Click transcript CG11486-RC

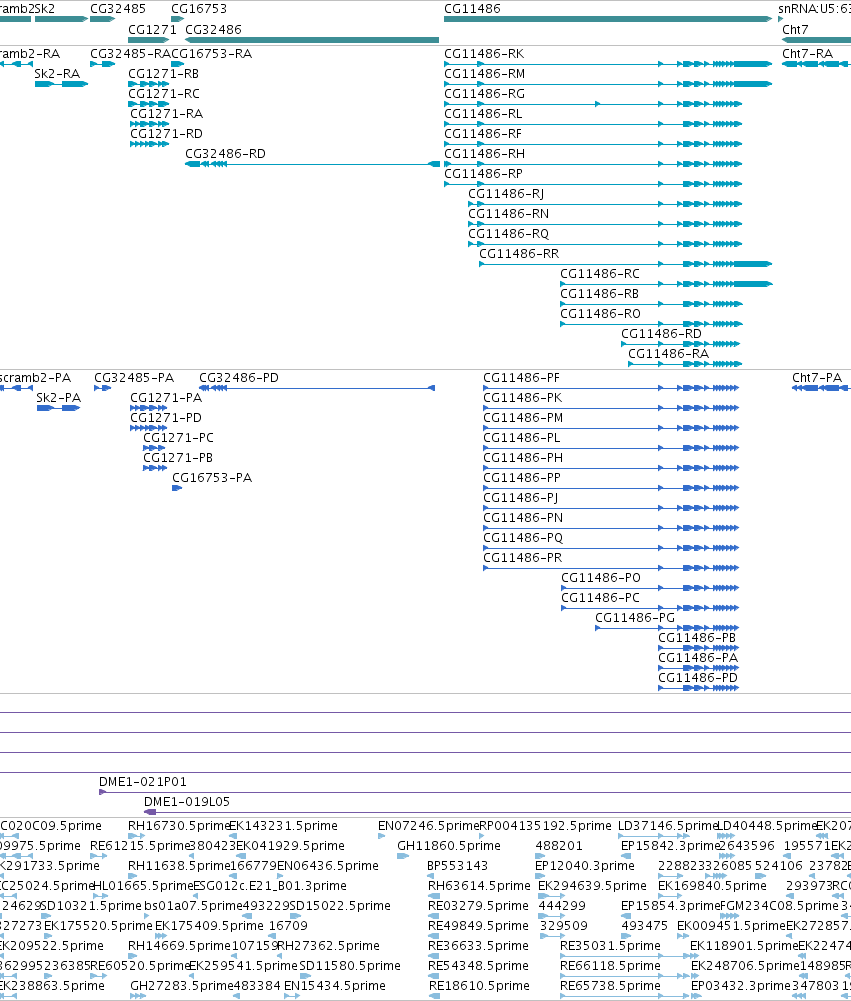pyautogui.click(x=599, y=274)
